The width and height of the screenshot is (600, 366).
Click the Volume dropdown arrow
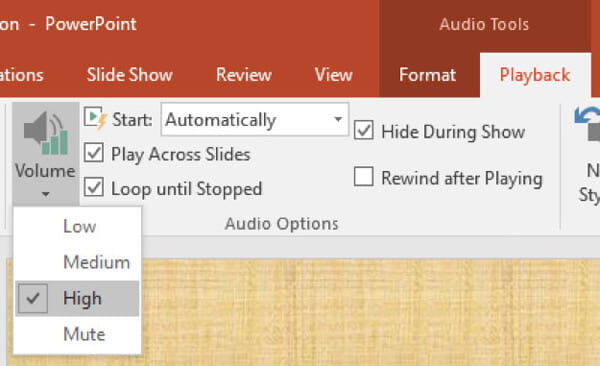pyautogui.click(x=46, y=194)
